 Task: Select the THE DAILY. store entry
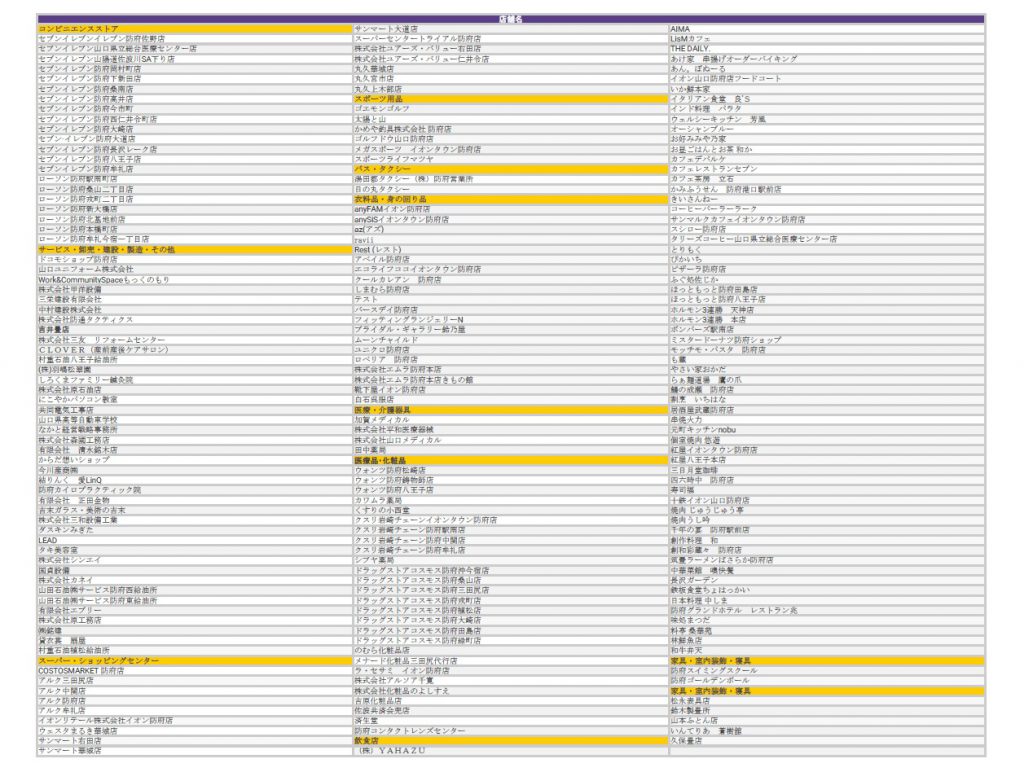coord(690,48)
